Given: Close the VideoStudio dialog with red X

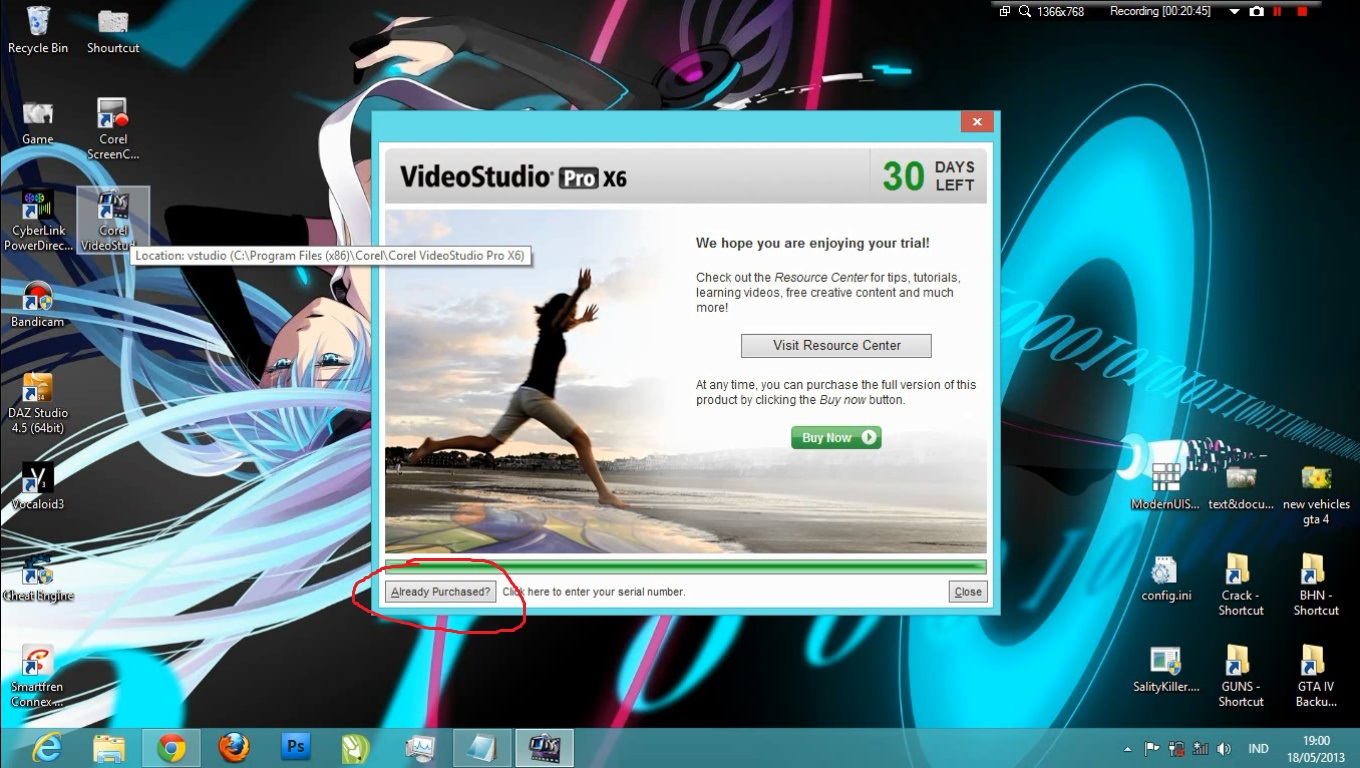Looking at the screenshot, I should coord(976,122).
